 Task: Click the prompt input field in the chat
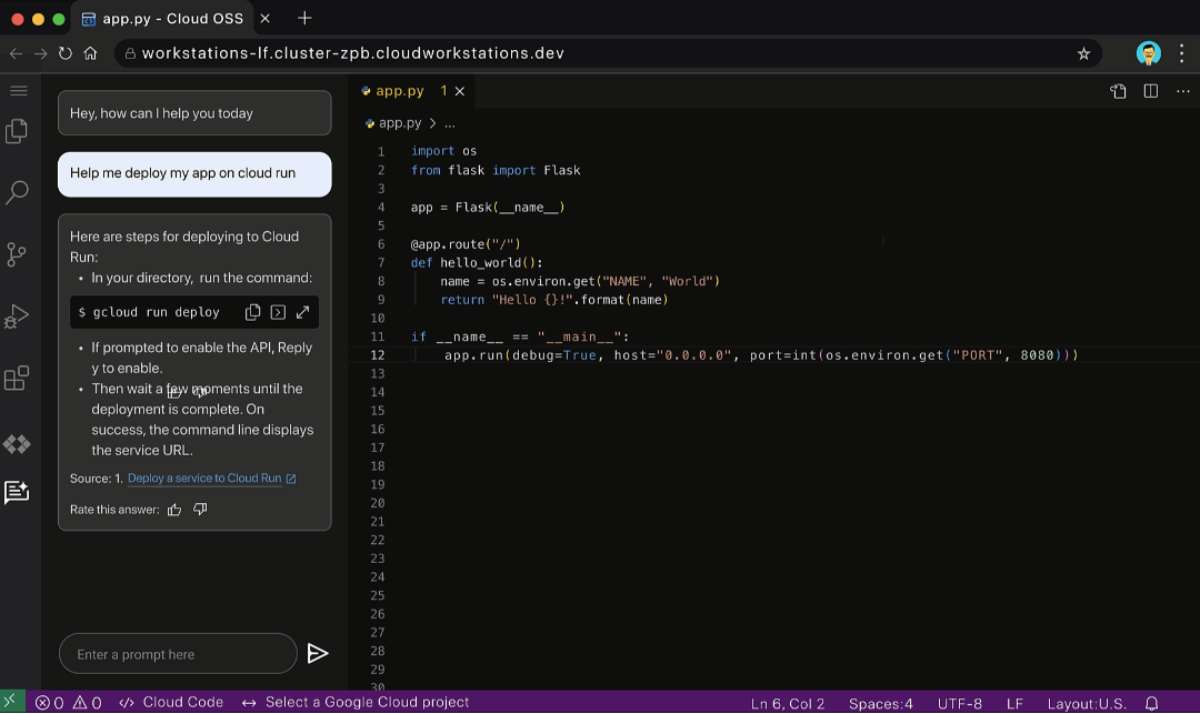tap(178, 653)
